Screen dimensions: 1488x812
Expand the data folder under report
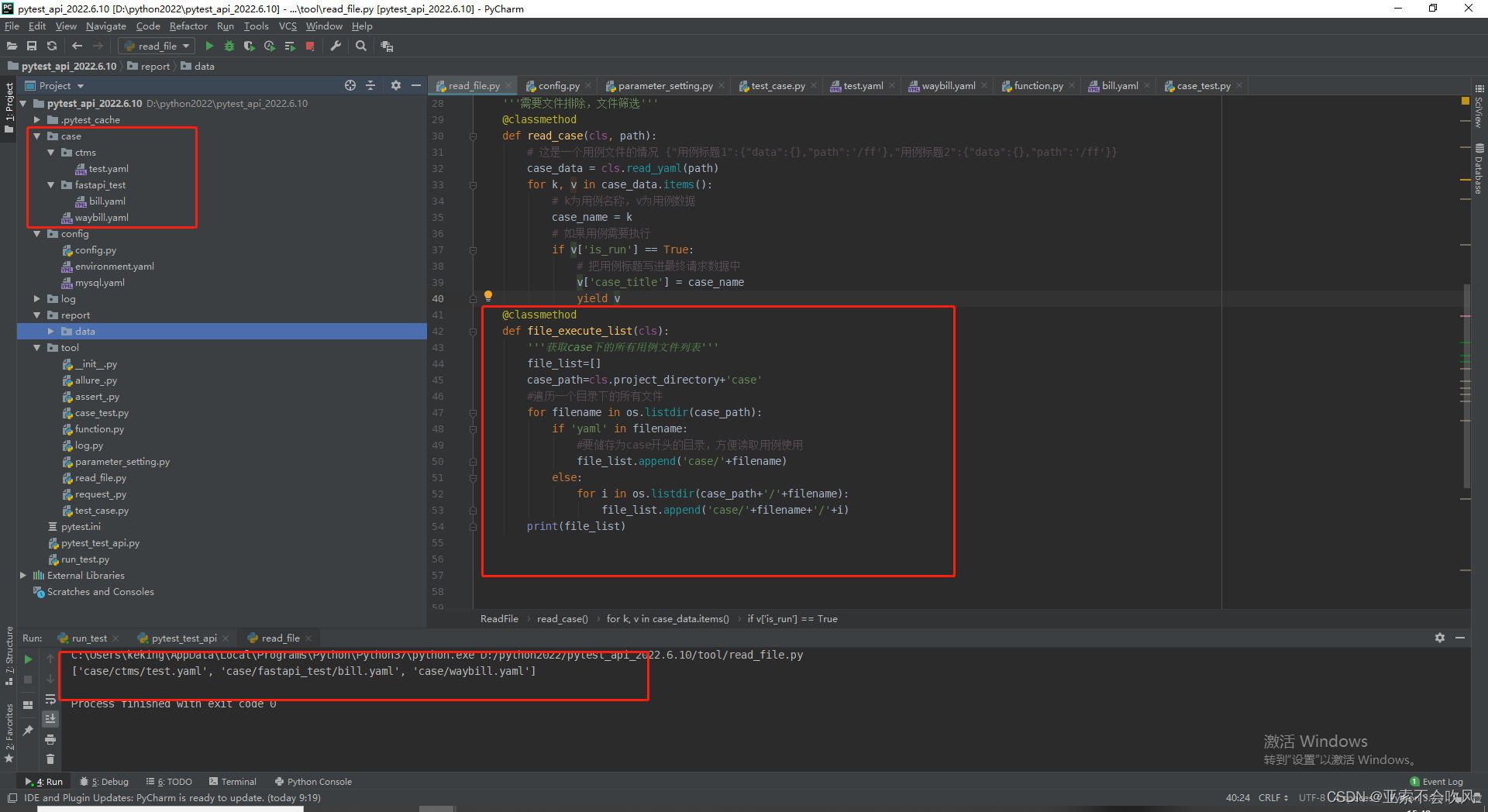coord(50,332)
